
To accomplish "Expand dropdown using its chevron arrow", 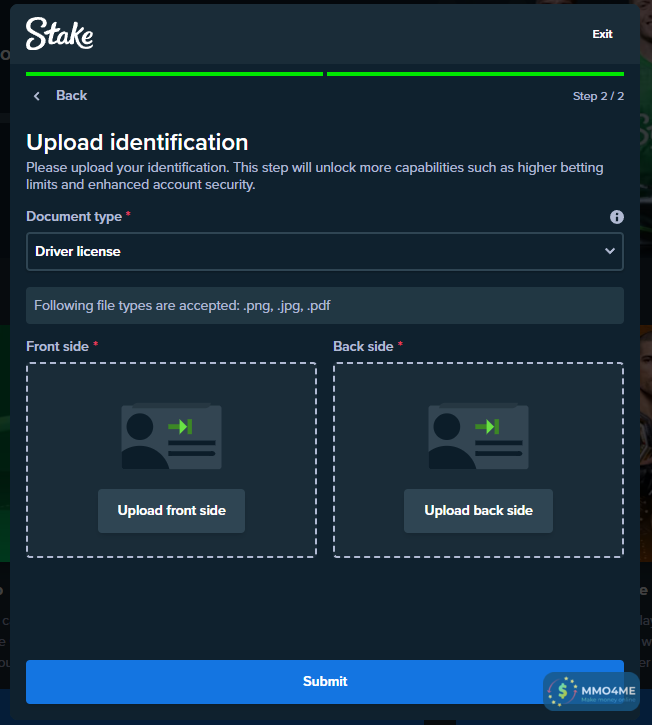I will tap(610, 251).
